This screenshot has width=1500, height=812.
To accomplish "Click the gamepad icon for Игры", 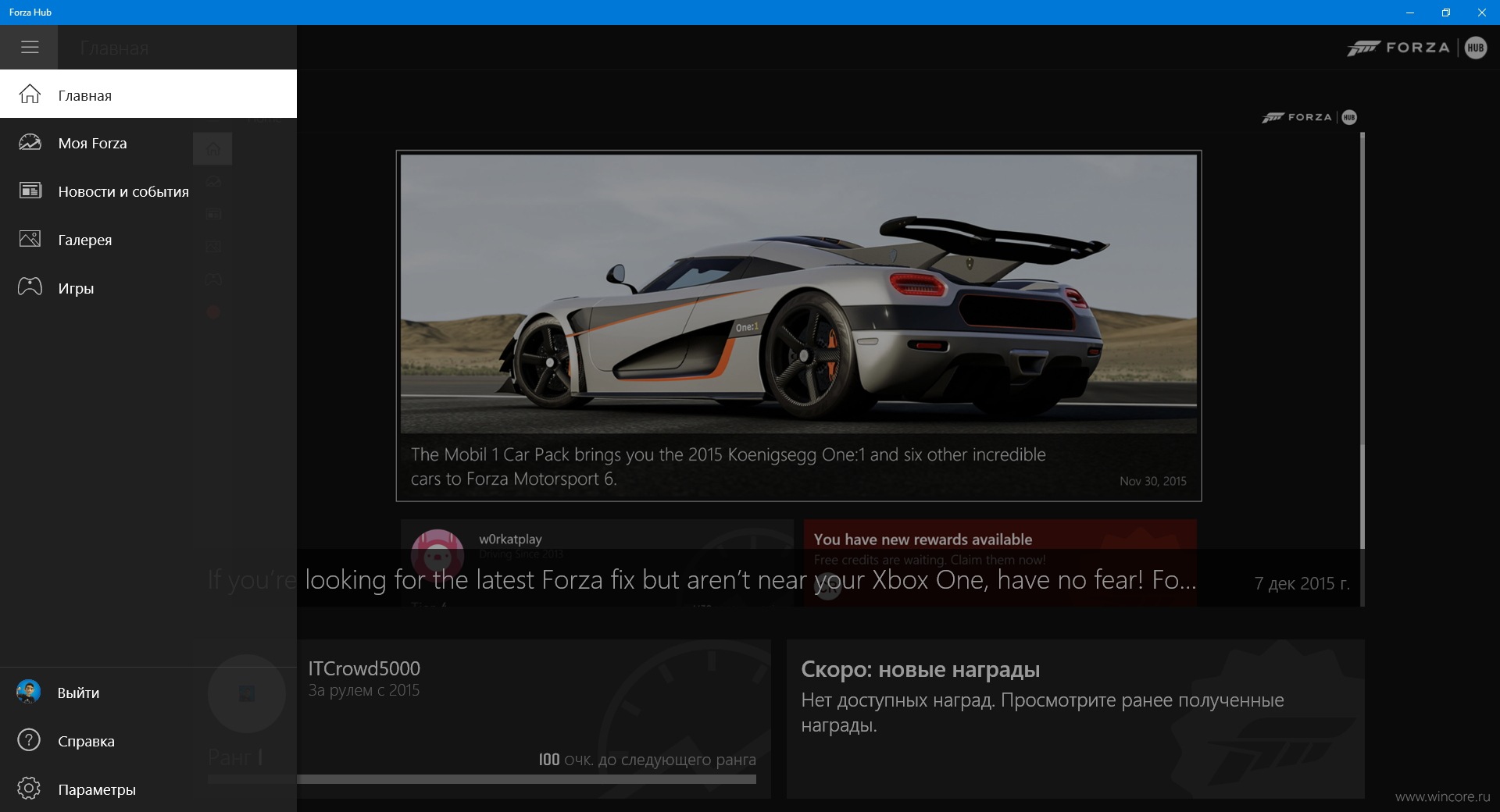I will [x=30, y=287].
